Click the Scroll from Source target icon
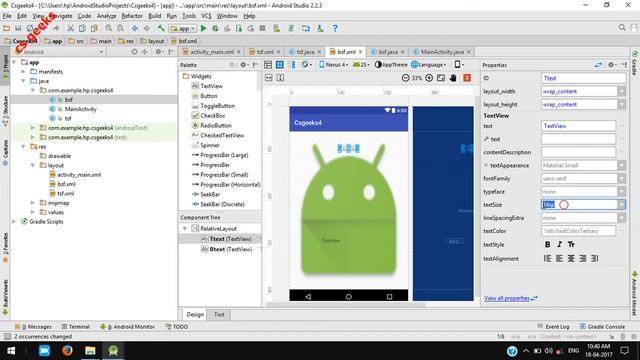 pyautogui.click(x=134, y=52)
